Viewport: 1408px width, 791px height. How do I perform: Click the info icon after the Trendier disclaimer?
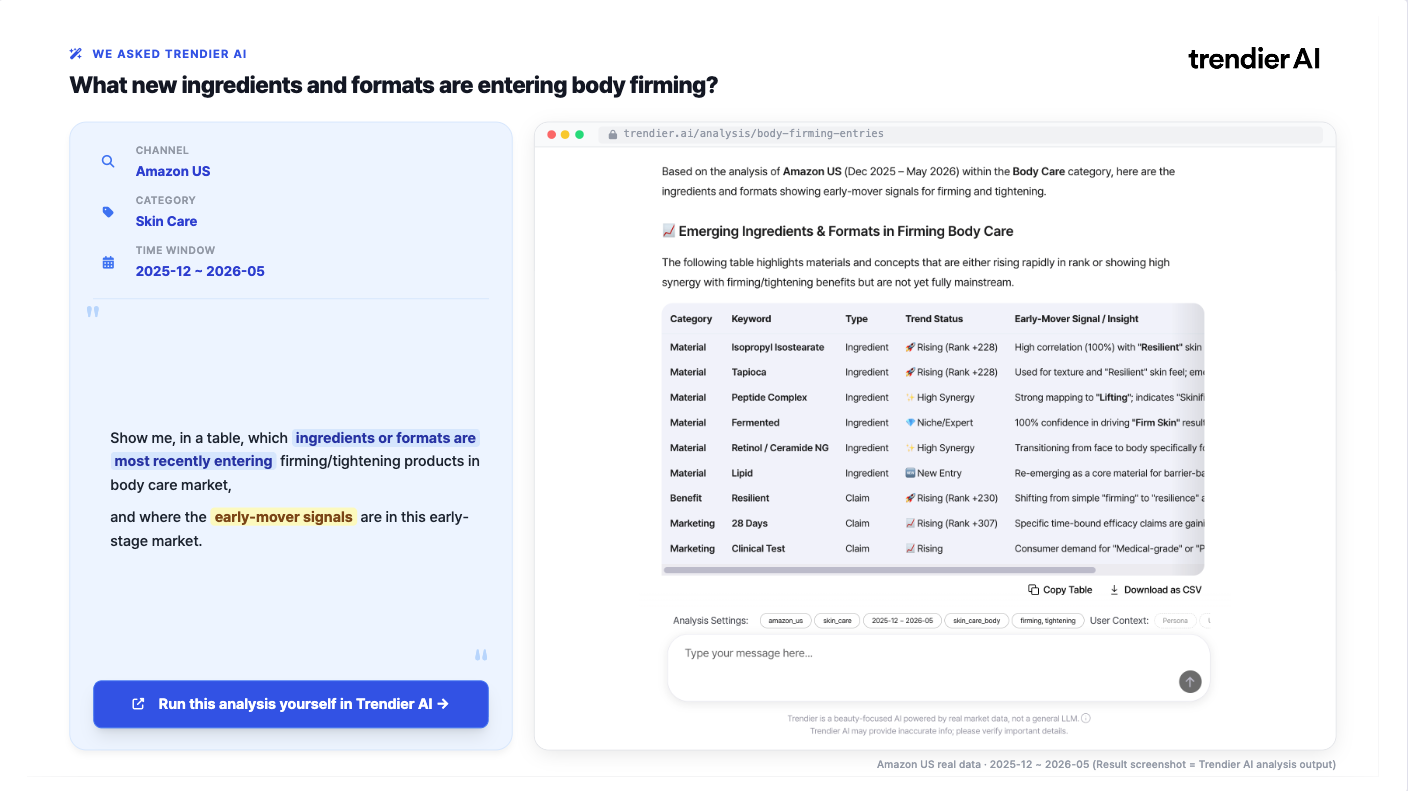[x=1086, y=718]
